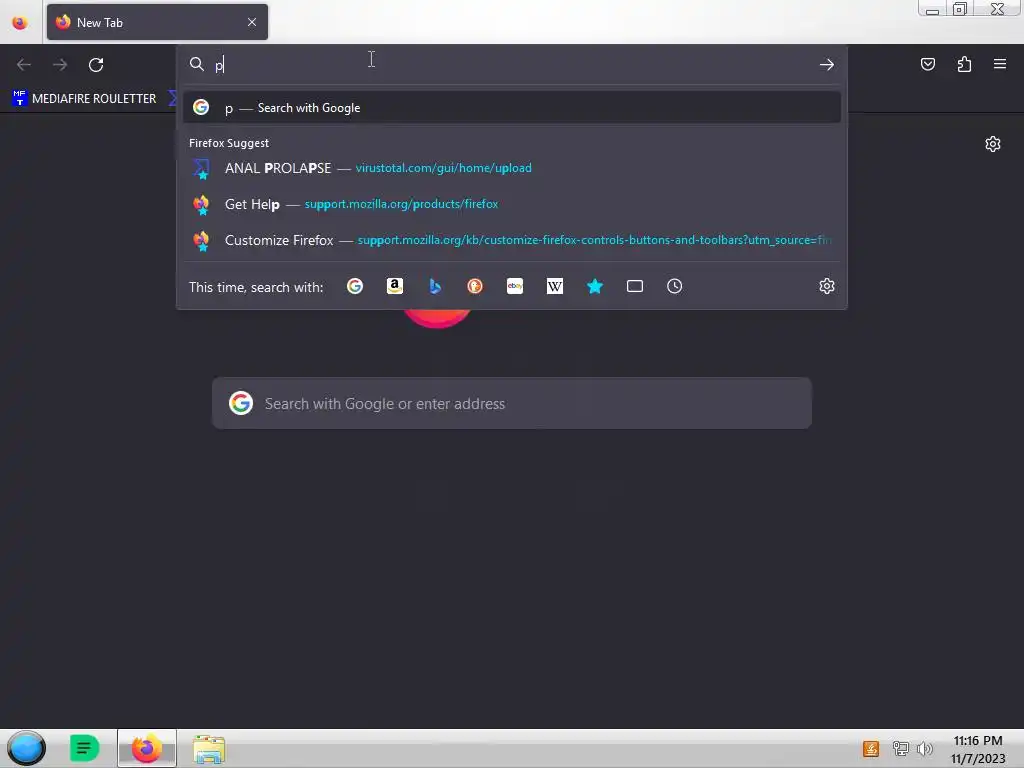
Task: Open Save to Pocket icon
Action: click(928, 64)
